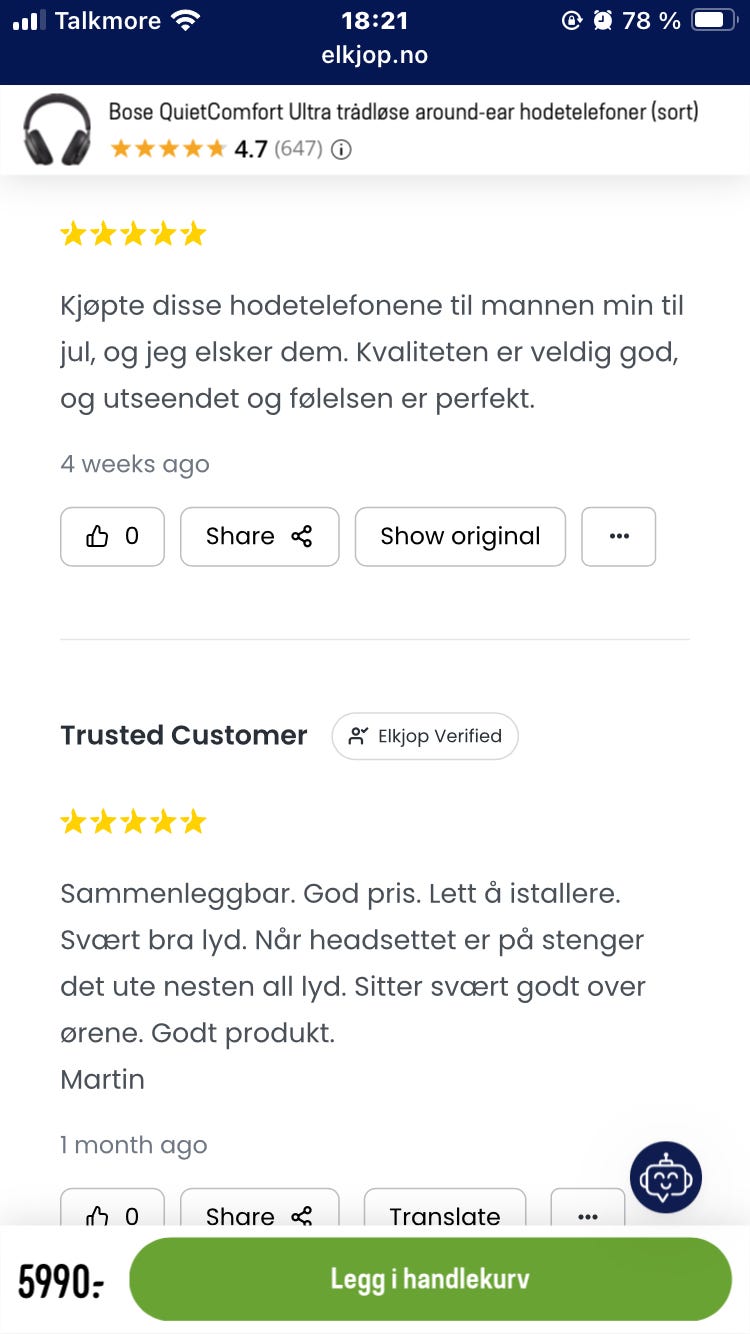Open the Bose headphones product thumbnail
750x1334 pixels.
point(57,130)
